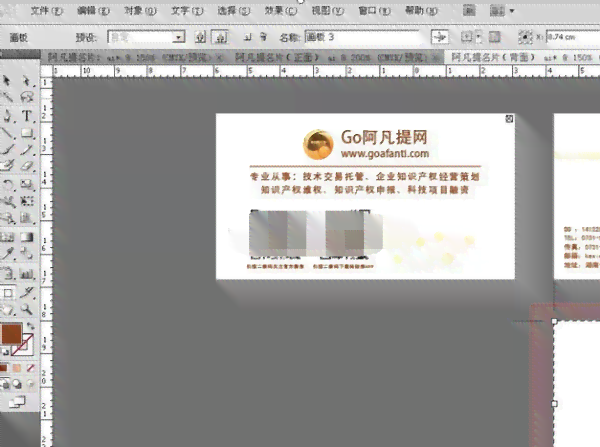The image size is (600, 447).
Task: Select the Eraser tool
Action: coord(26,166)
